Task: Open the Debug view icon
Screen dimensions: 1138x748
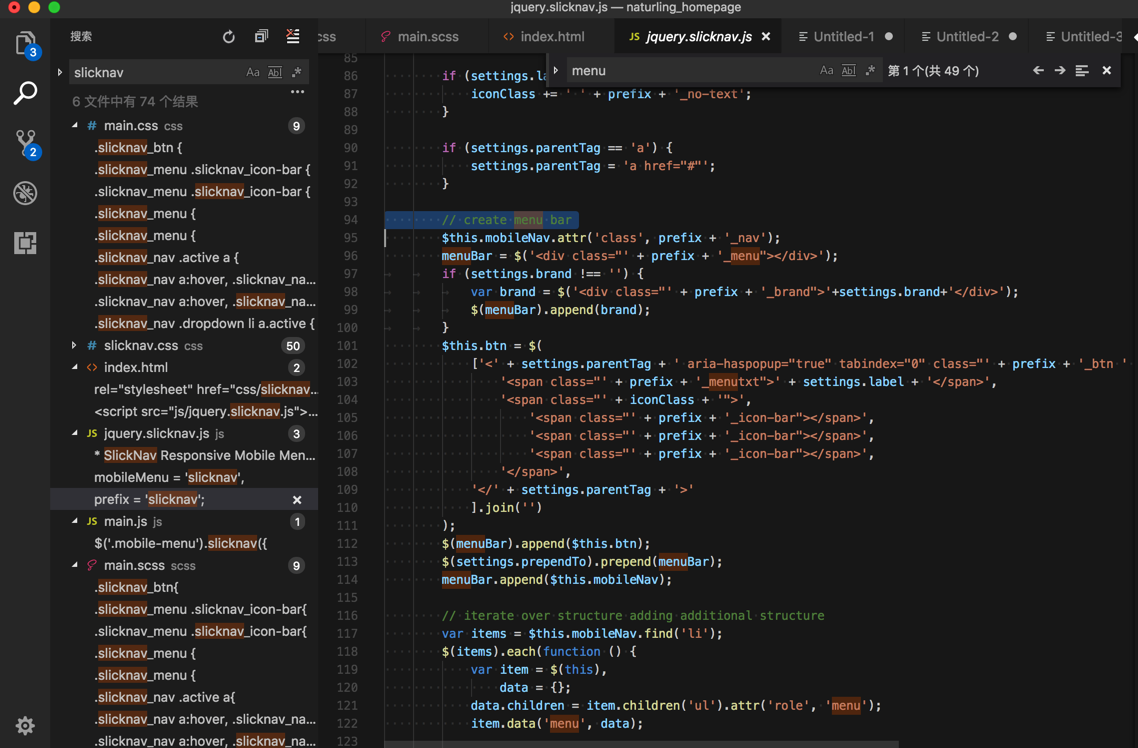Action: tap(25, 193)
